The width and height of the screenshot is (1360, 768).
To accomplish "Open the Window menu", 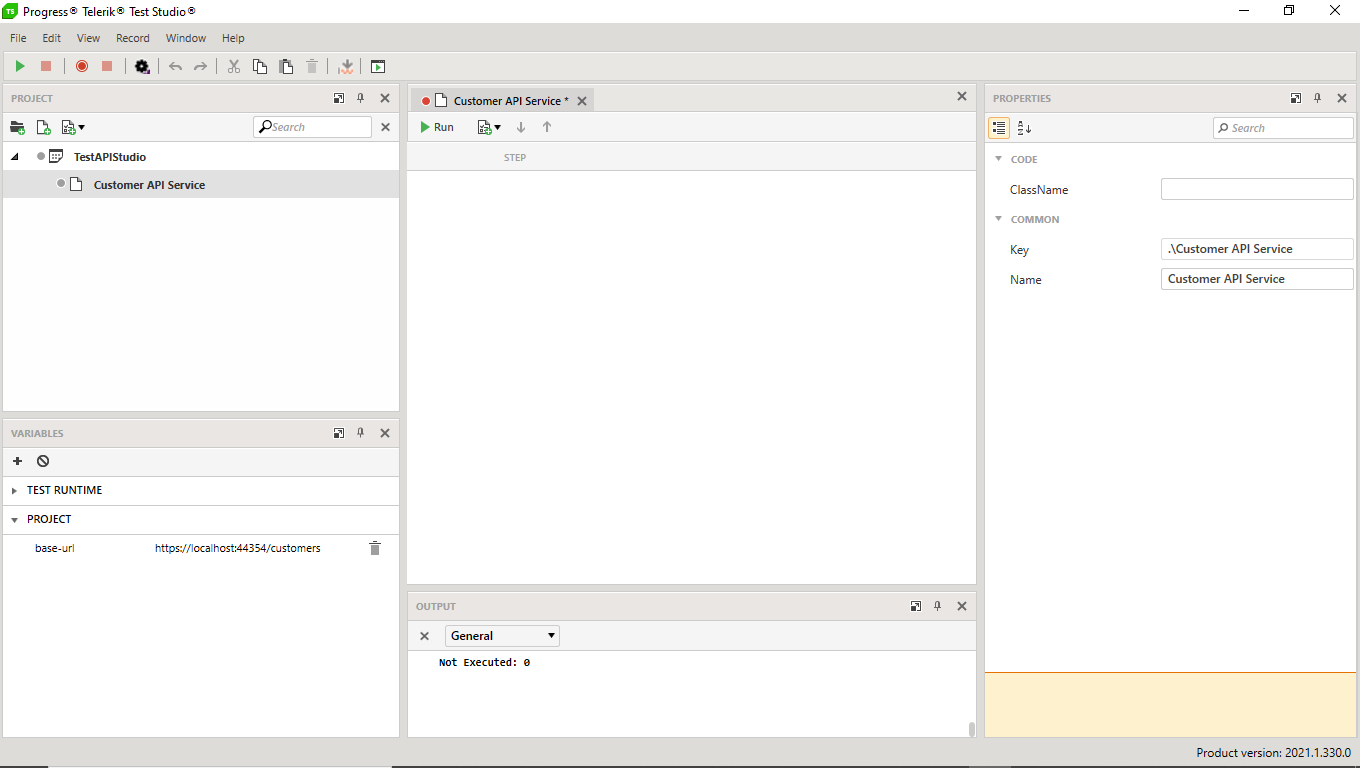I will [x=186, y=38].
